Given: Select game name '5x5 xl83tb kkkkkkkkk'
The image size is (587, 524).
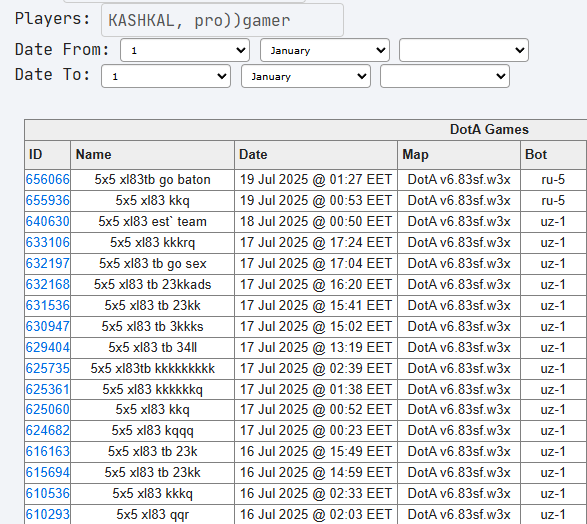Looking at the screenshot, I should (152, 369).
